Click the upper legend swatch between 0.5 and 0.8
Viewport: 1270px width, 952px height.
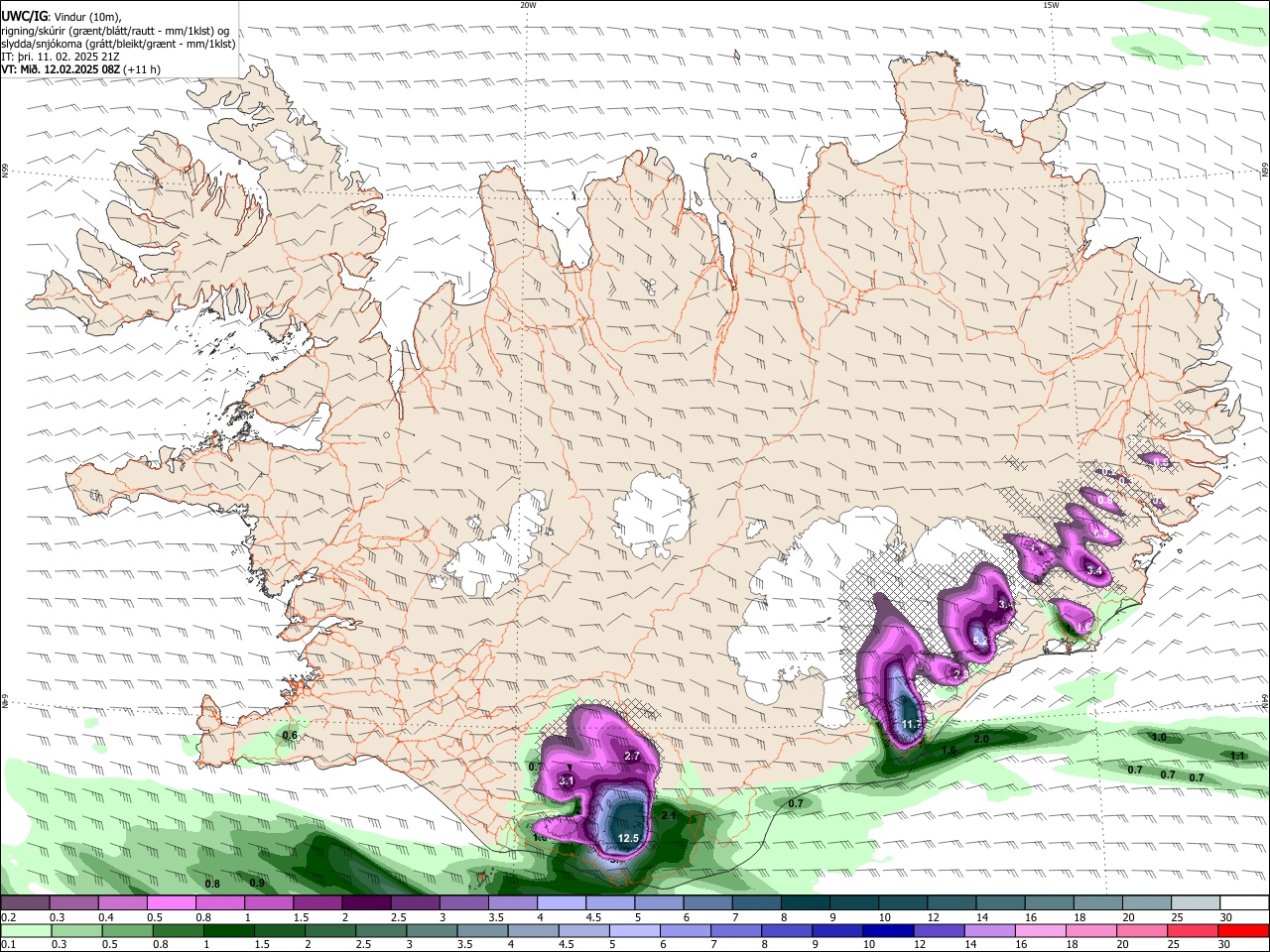[x=171, y=903]
